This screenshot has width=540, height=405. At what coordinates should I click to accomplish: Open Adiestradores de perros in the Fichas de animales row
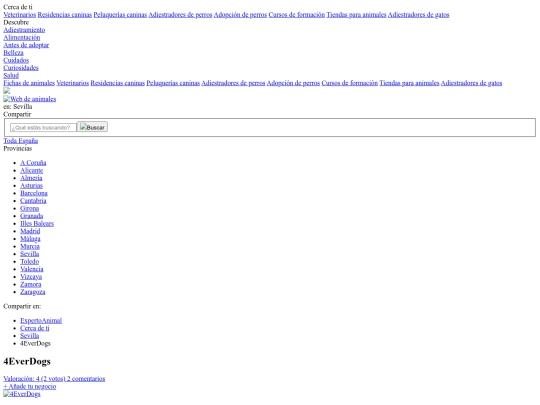pos(233,83)
